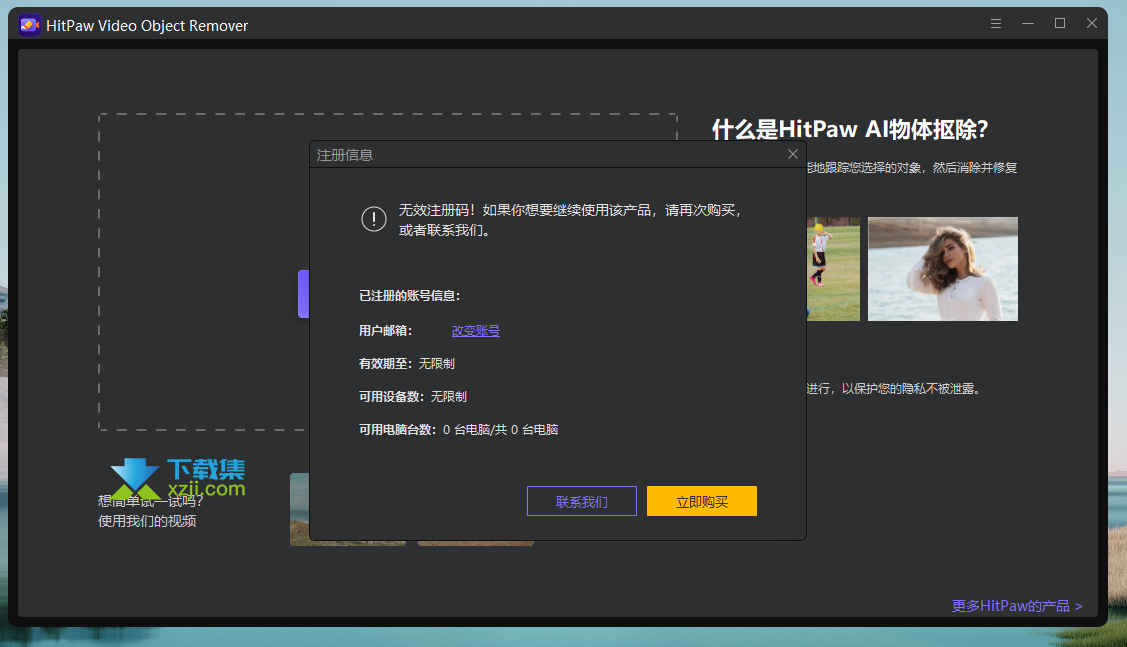This screenshot has width=1127, height=647.
Task: Click the 使用我们的视频 text
Action: 147,521
